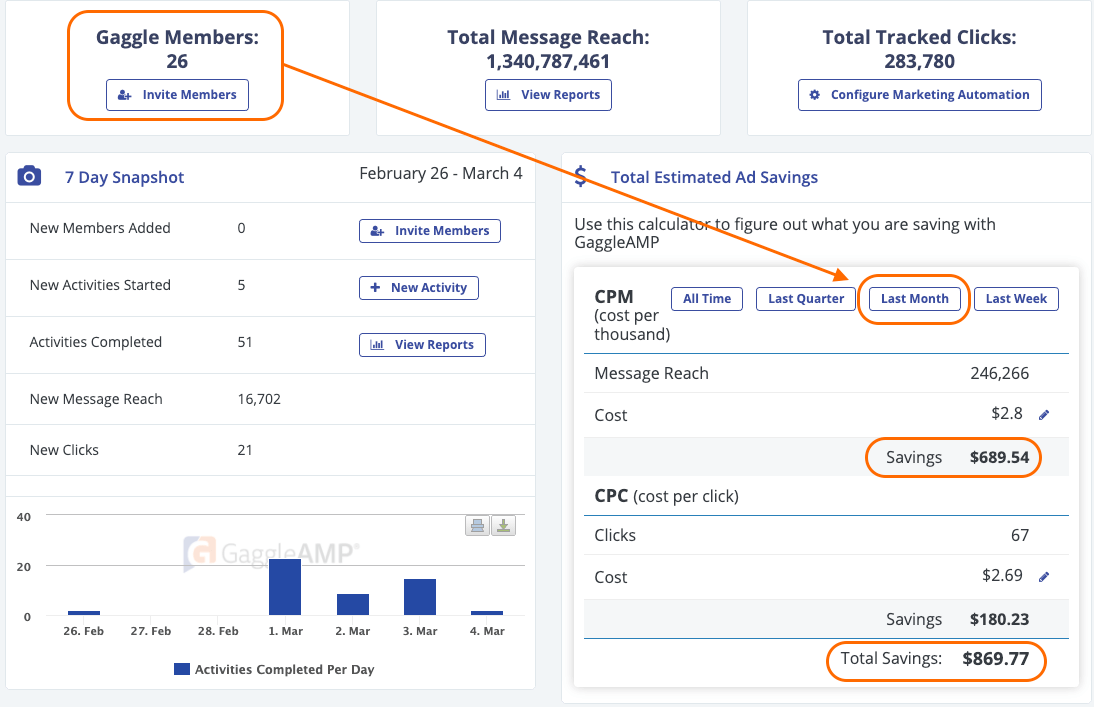The width and height of the screenshot is (1094, 707).
Task: Open the pencil edit icon beside CPC cost
Action: (x=1042, y=576)
